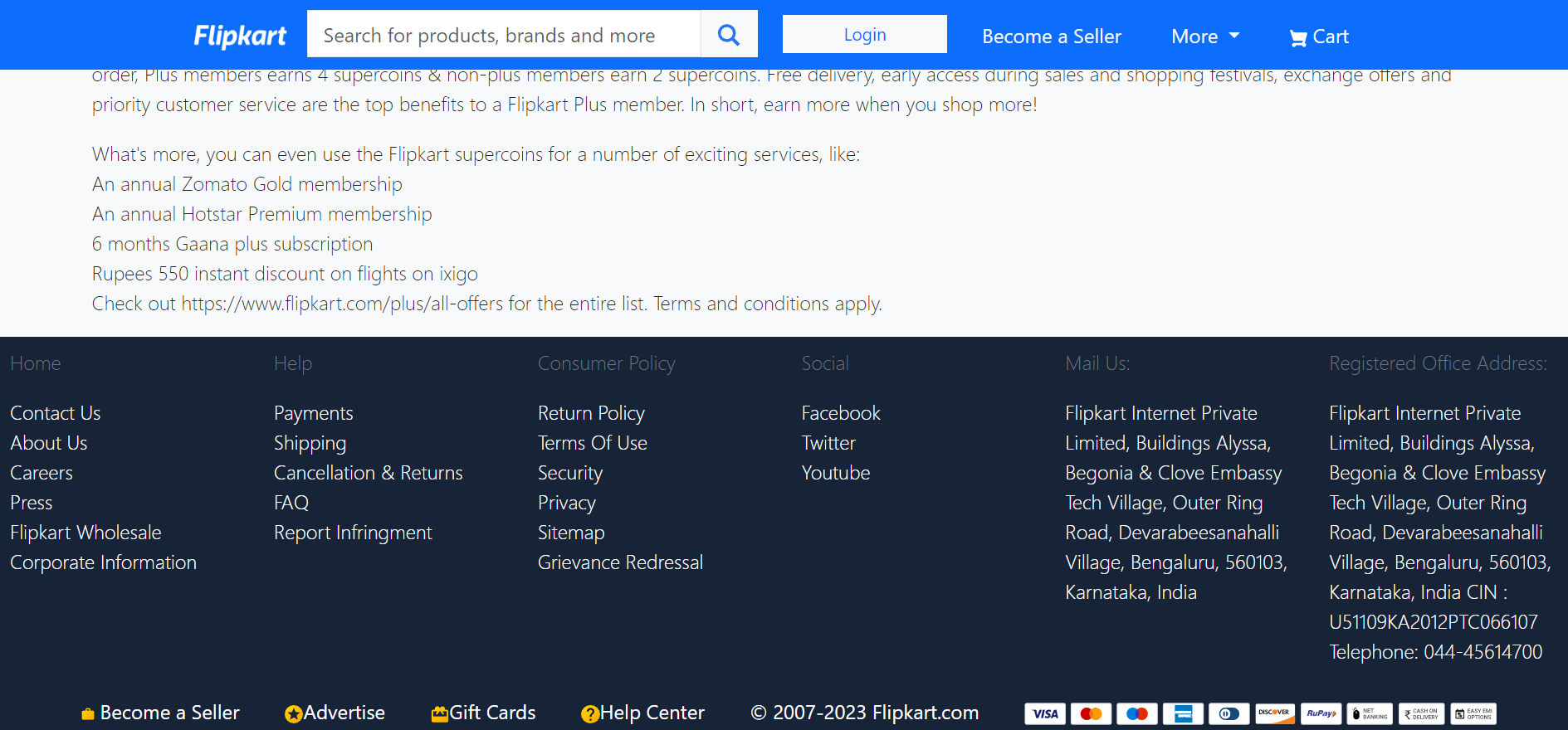Open the Flipkart Wholesale link
The image size is (1568, 730).
(85, 533)
